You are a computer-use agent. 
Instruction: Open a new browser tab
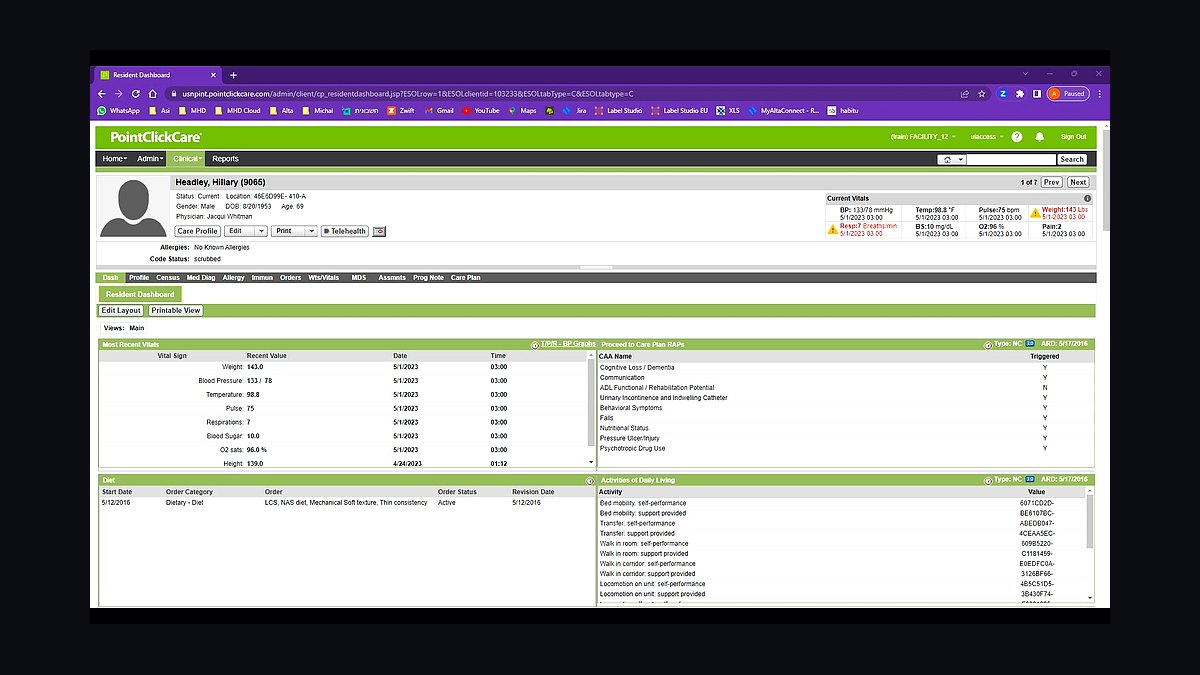[x=234, y=75]
